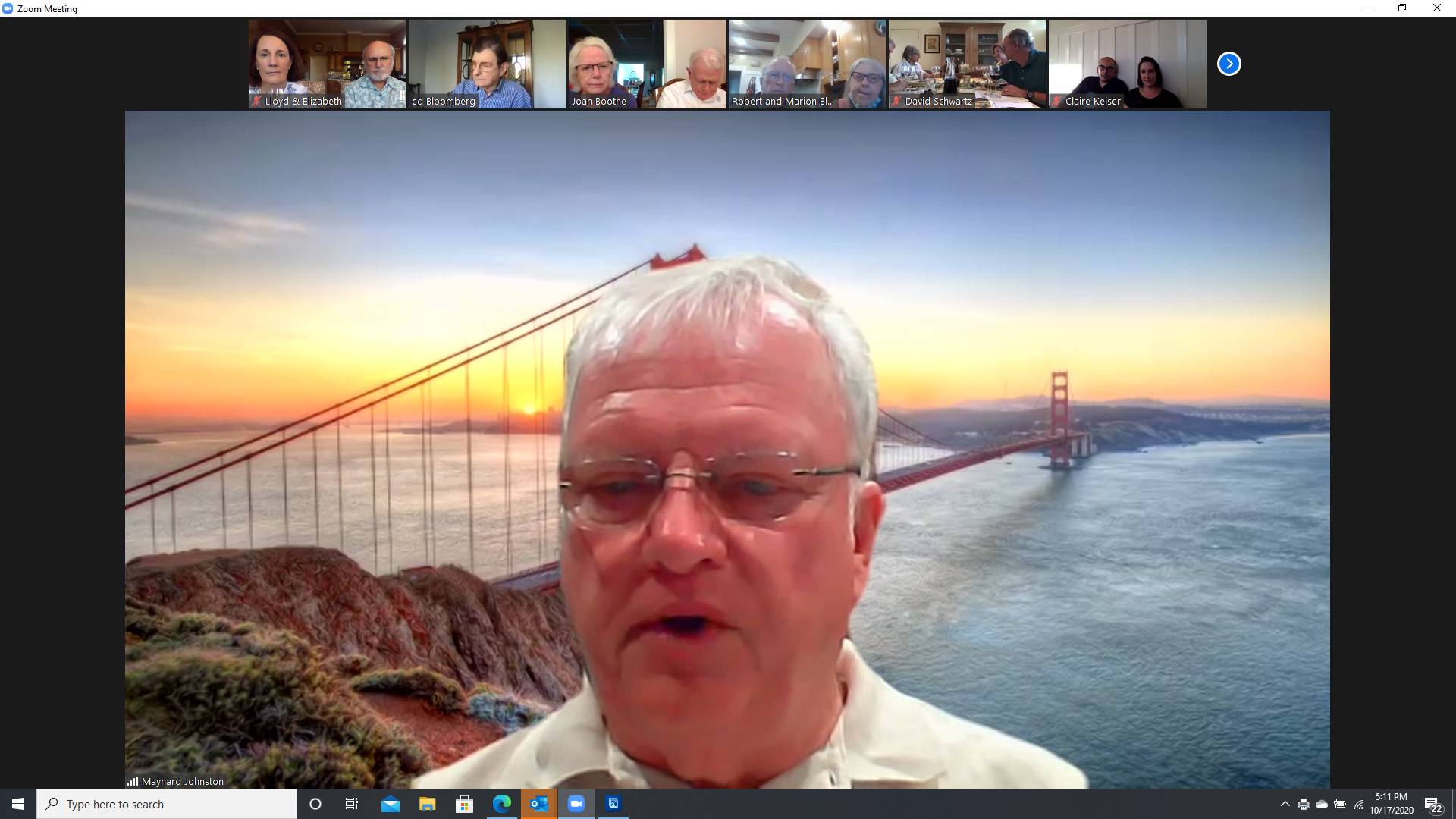
Task: Click muted mic icon on David Schwartz
Action: [x=897, y=101]
